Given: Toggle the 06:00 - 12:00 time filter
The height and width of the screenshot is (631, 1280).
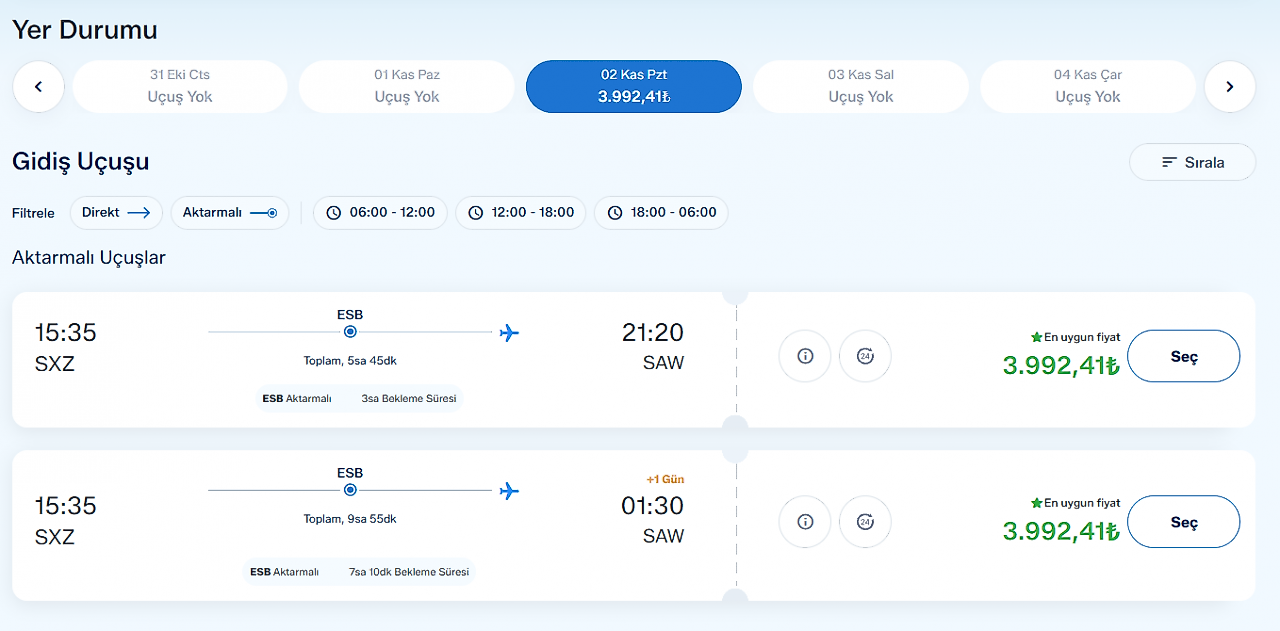Looking at the screenshot, I should click(x=380, y=213).
